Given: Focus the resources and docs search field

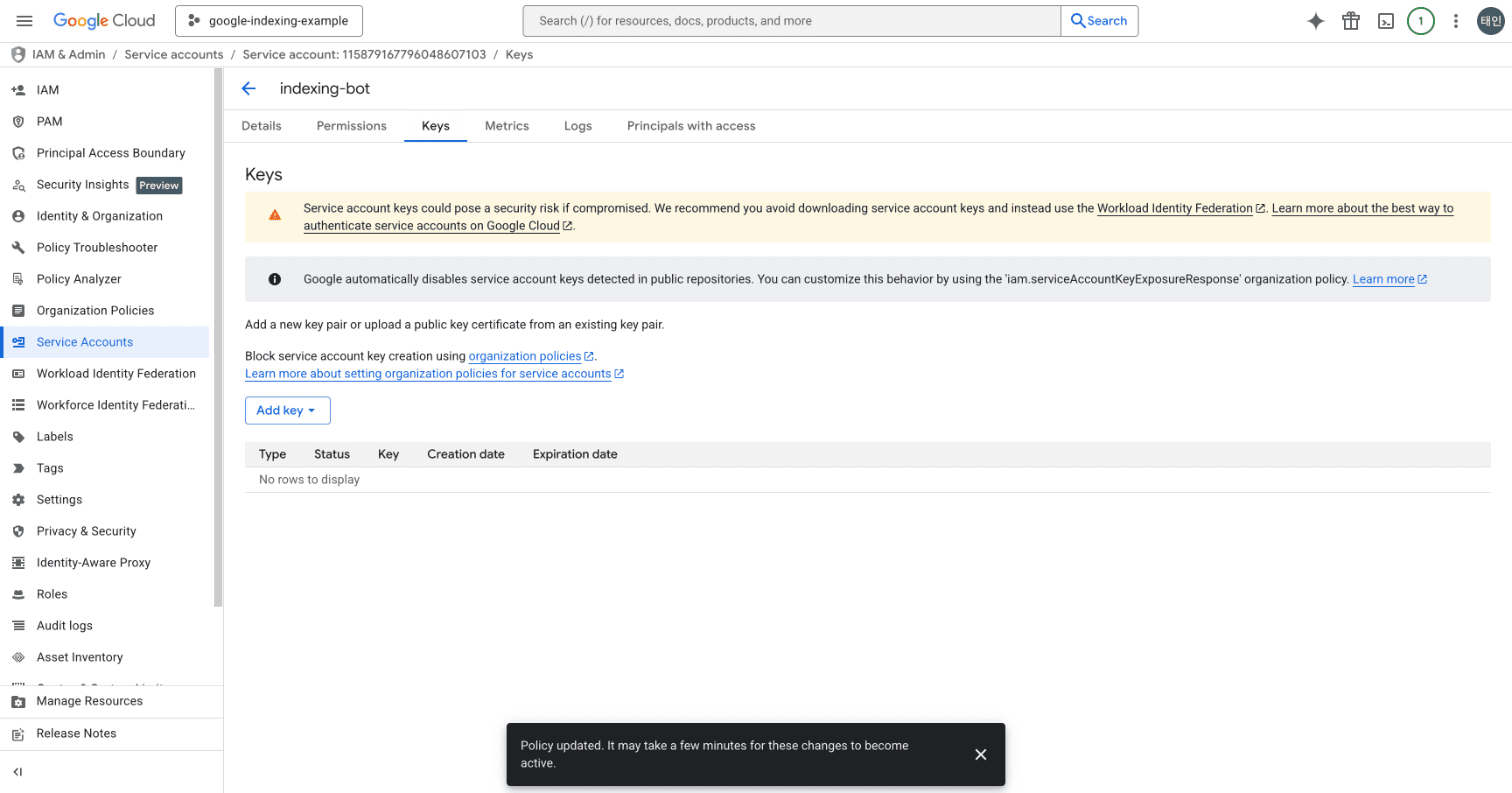Looking at the screenshot, I should point(792,21).
